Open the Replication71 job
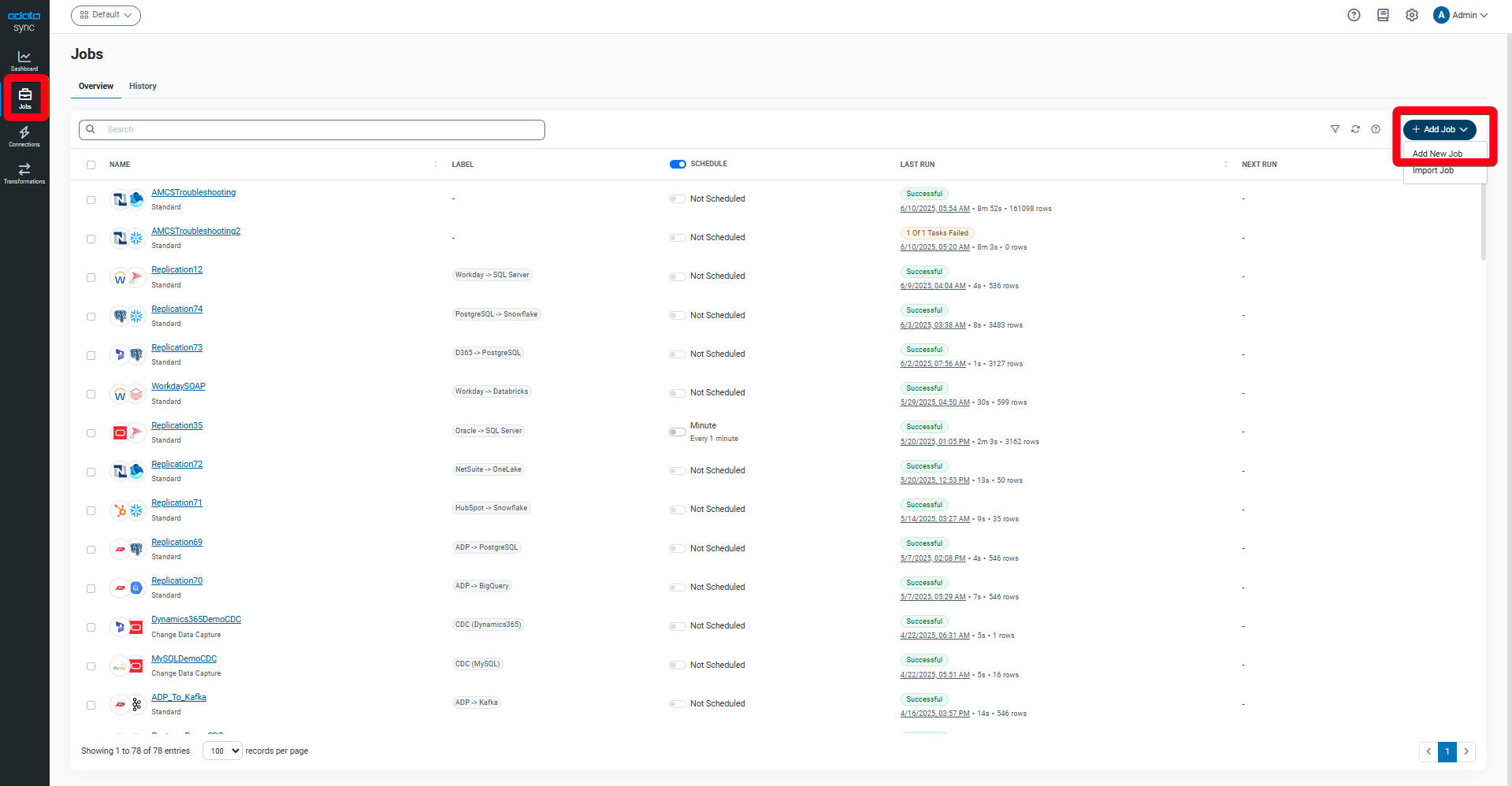The width and height of the screenshot is (1512, 786). 176,502
